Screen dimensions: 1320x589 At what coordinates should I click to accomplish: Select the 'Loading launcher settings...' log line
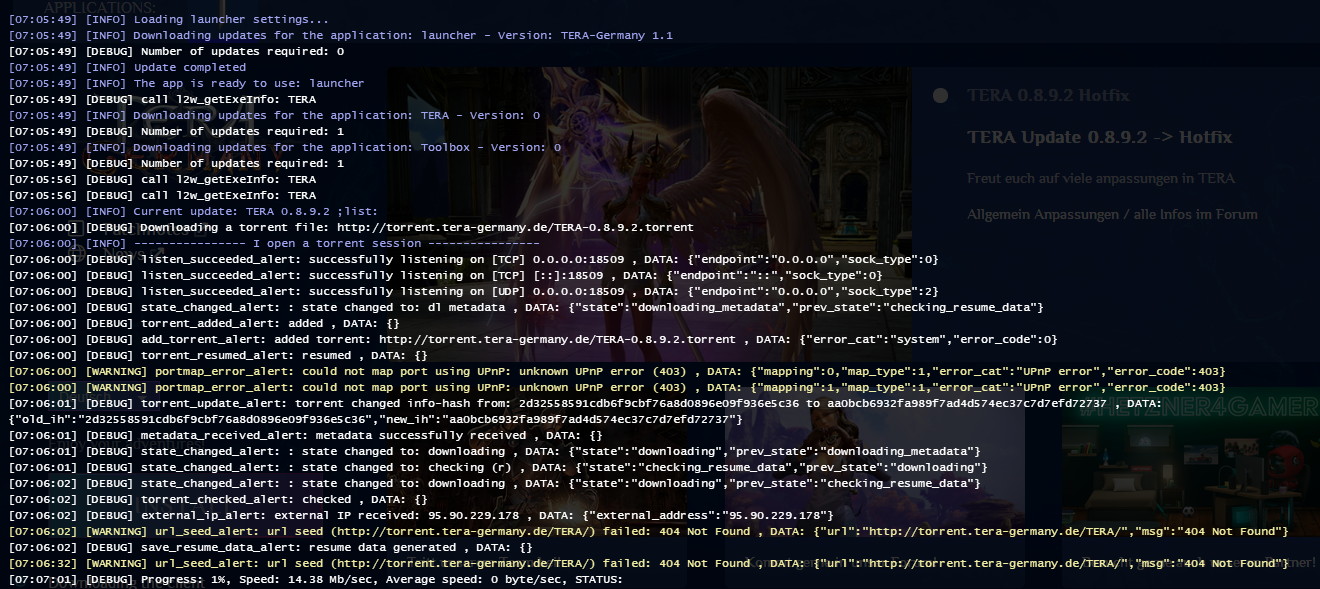tap(230, 19)
